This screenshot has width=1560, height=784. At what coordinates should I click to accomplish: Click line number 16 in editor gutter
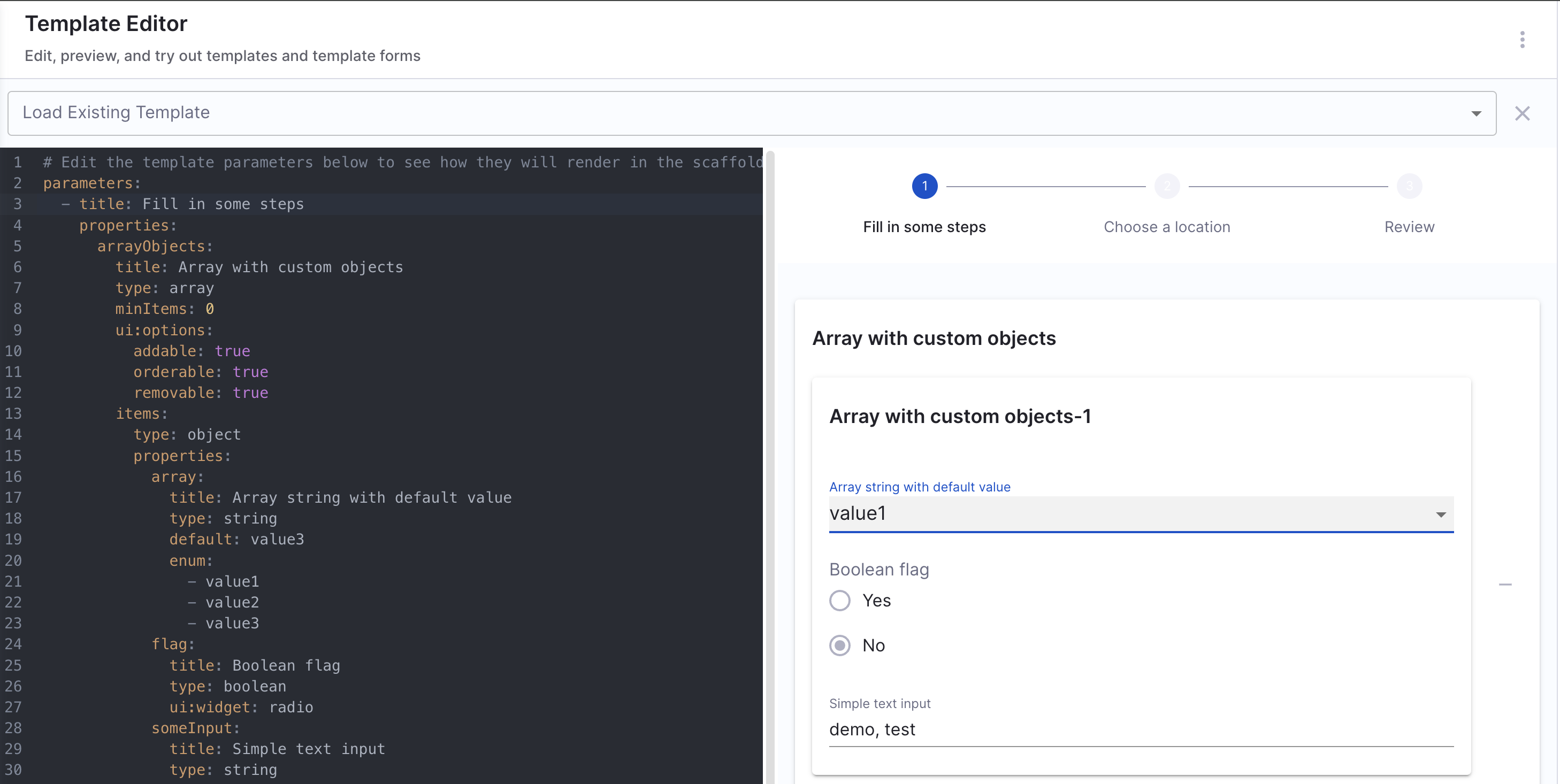click(x=13, y=477)
